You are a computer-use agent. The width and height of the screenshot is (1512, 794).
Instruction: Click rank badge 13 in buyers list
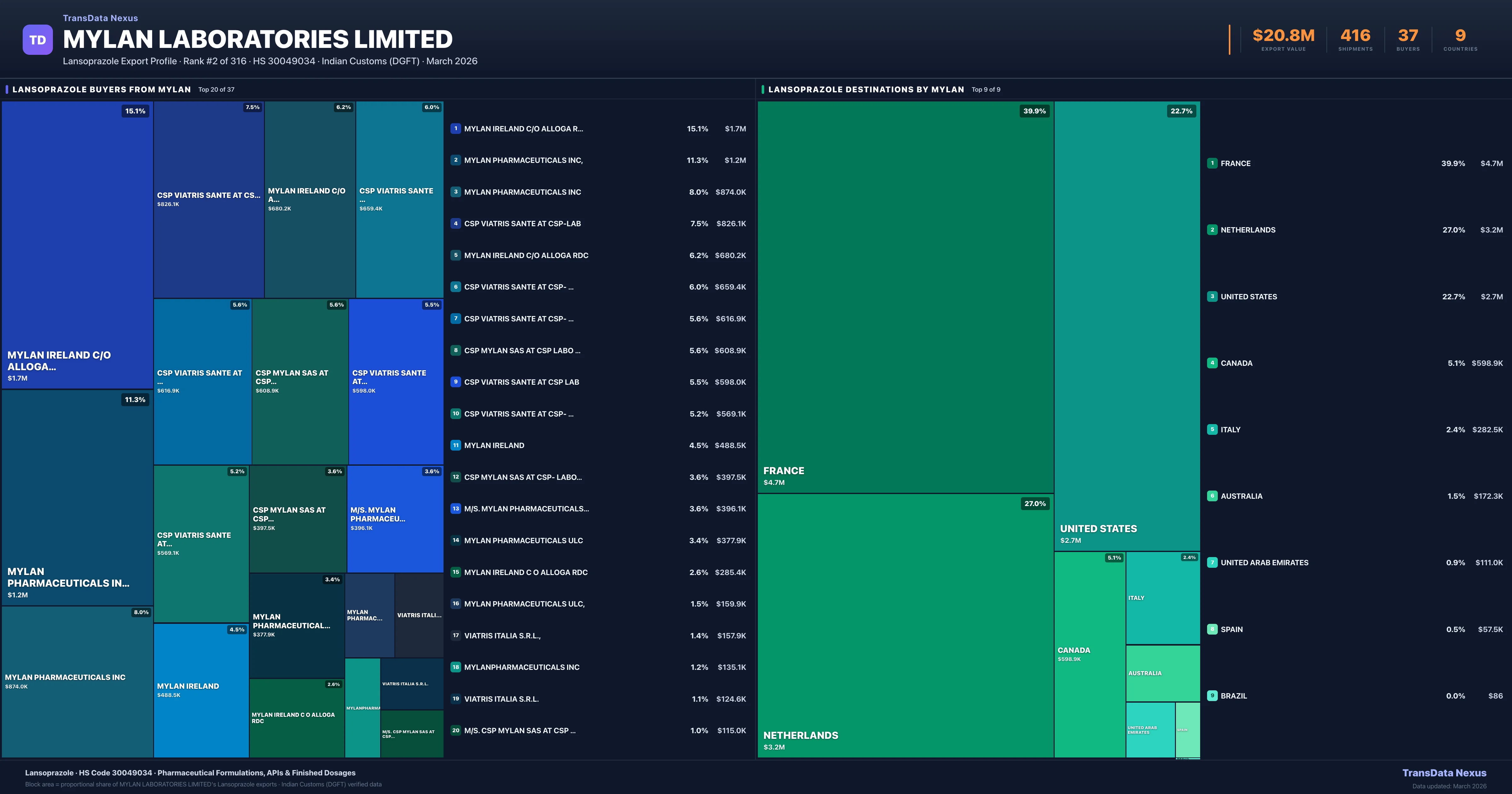[x=455, y=509]
